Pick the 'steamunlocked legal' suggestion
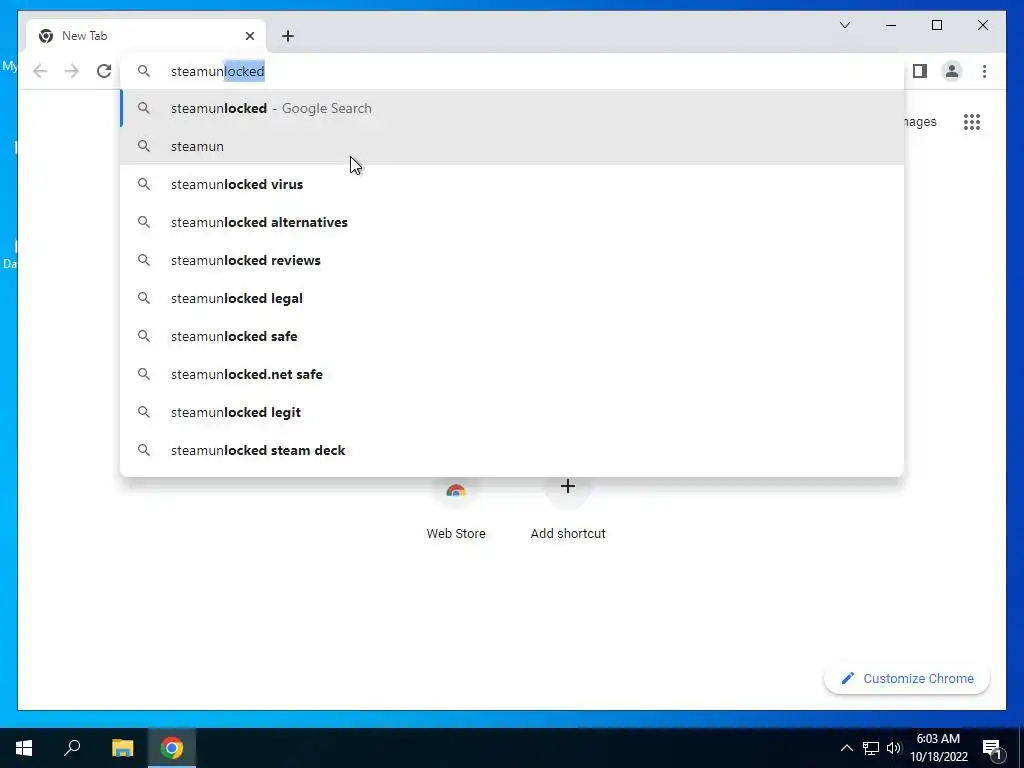This screenshot has height=768, width=1024. tap(513, 298)
